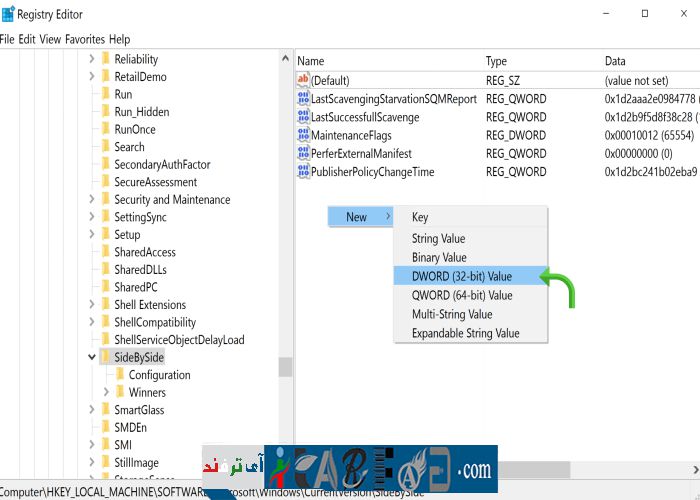Click the Registry Editor app icon in title bar
This screenshot has height=500, width=700.
9,14
